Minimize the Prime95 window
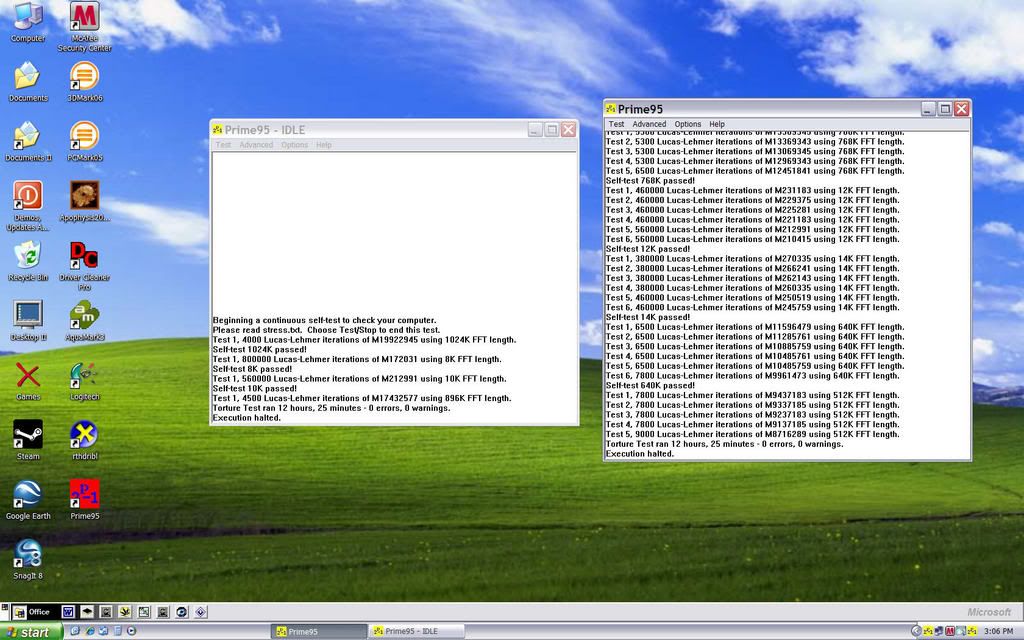This screenshot has height=640, width=1024. coord(928,109)
